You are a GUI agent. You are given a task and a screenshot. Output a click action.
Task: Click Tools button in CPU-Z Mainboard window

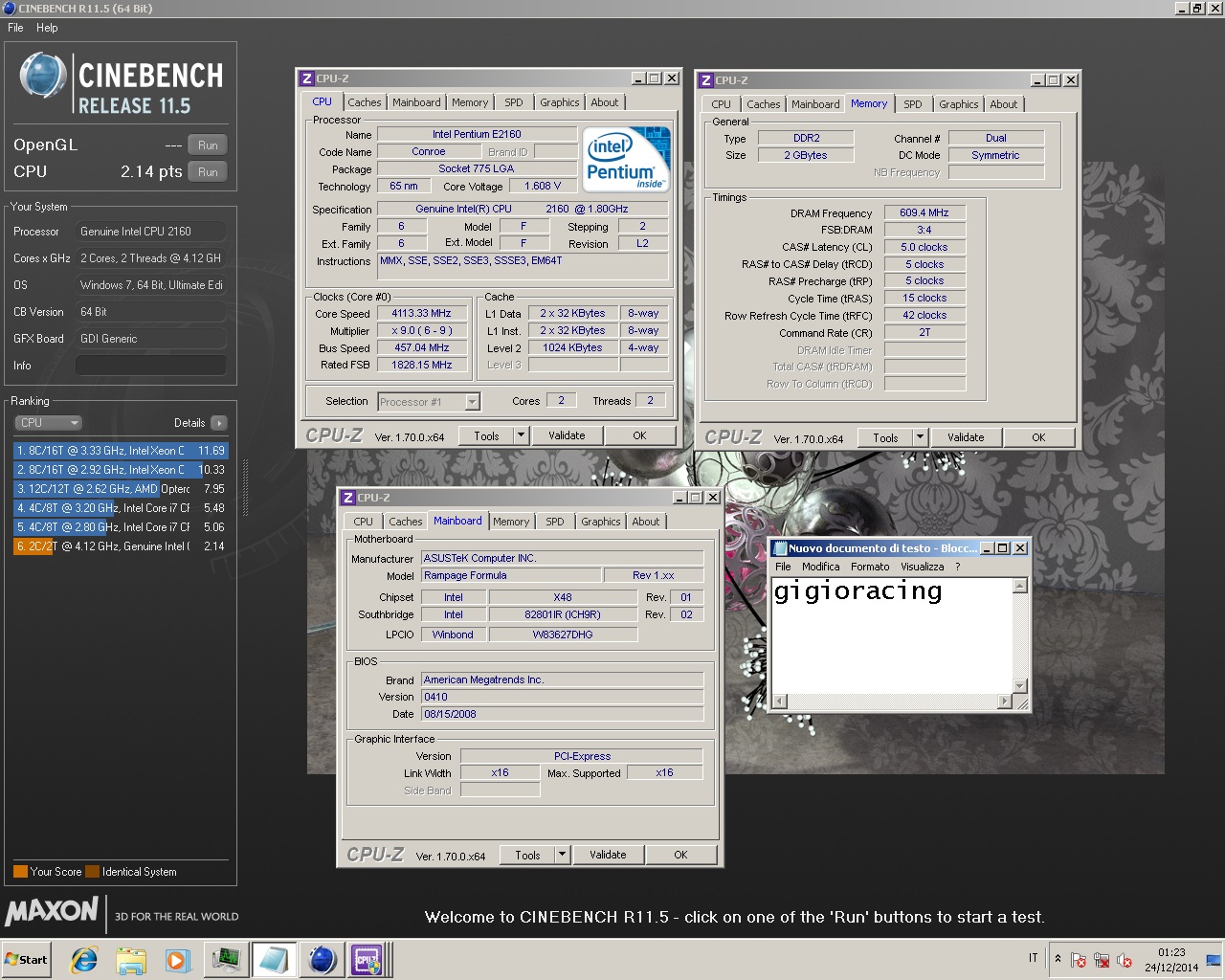[x=527, y=855]
